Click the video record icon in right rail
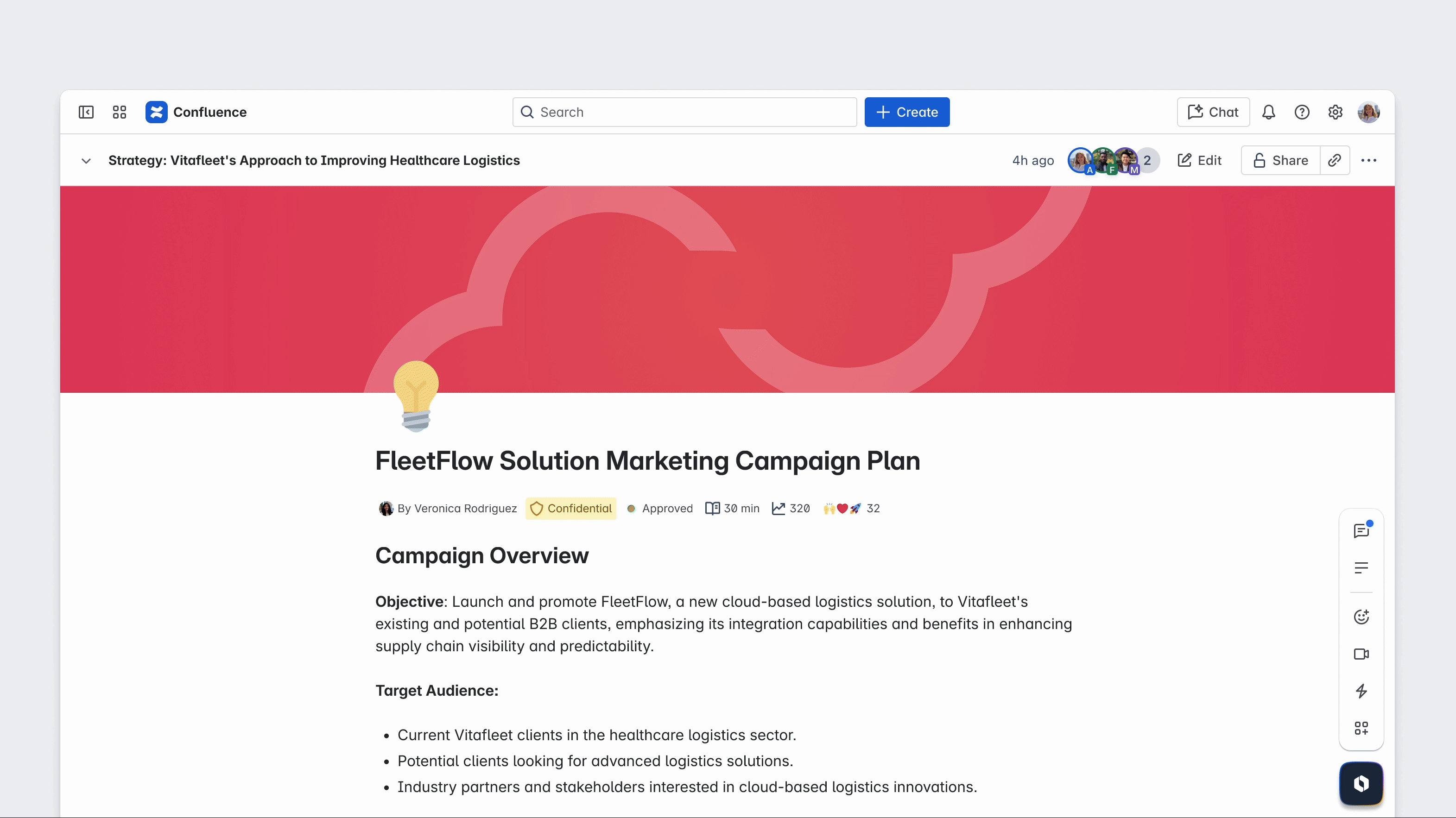The width and height of the screenshot is (1456, 818). (1361, 654)
